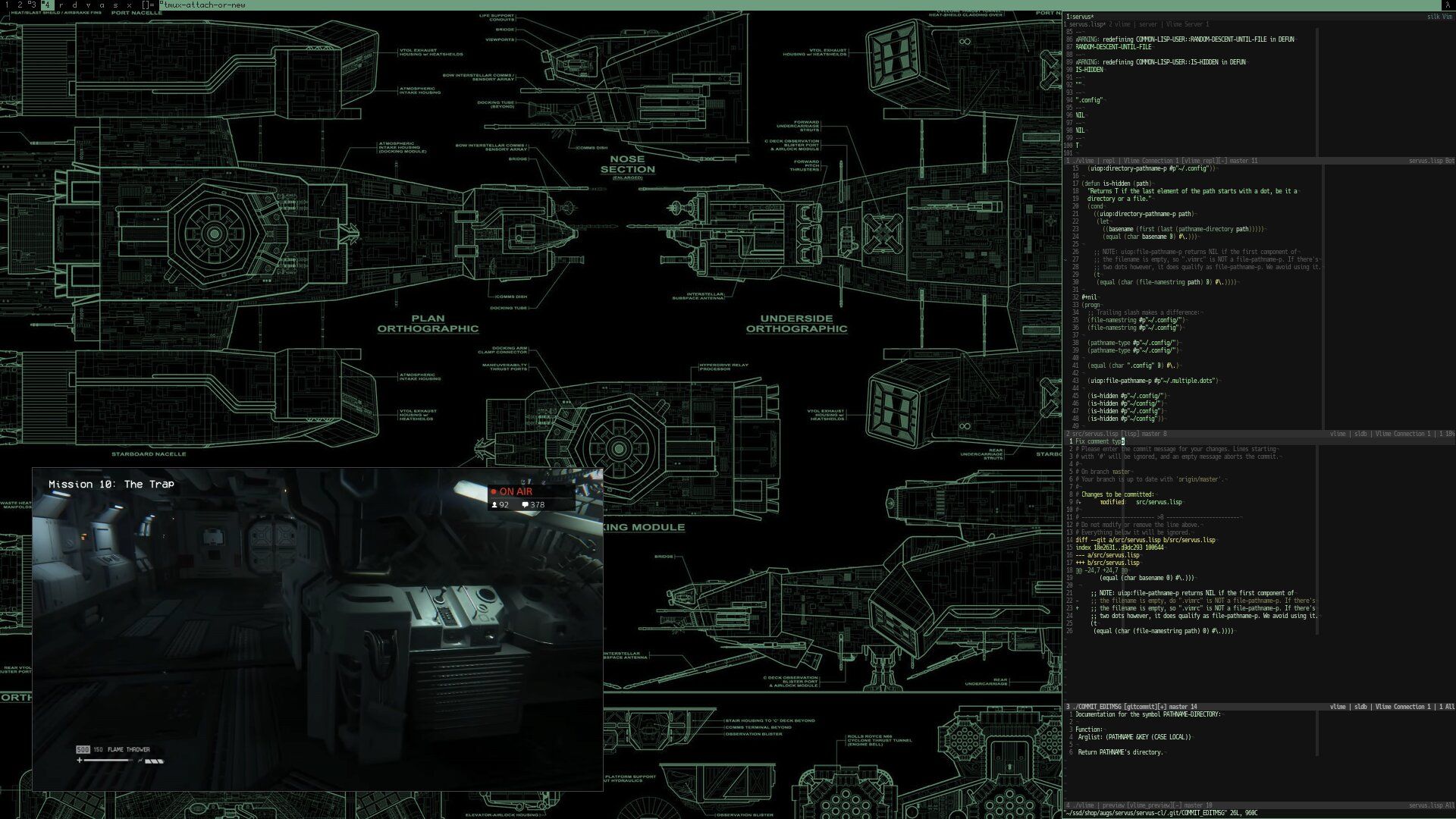The width and height of the screenshot is (1456, 819).
Task: Click the '.config' REPL output line
Action: 1089,100
